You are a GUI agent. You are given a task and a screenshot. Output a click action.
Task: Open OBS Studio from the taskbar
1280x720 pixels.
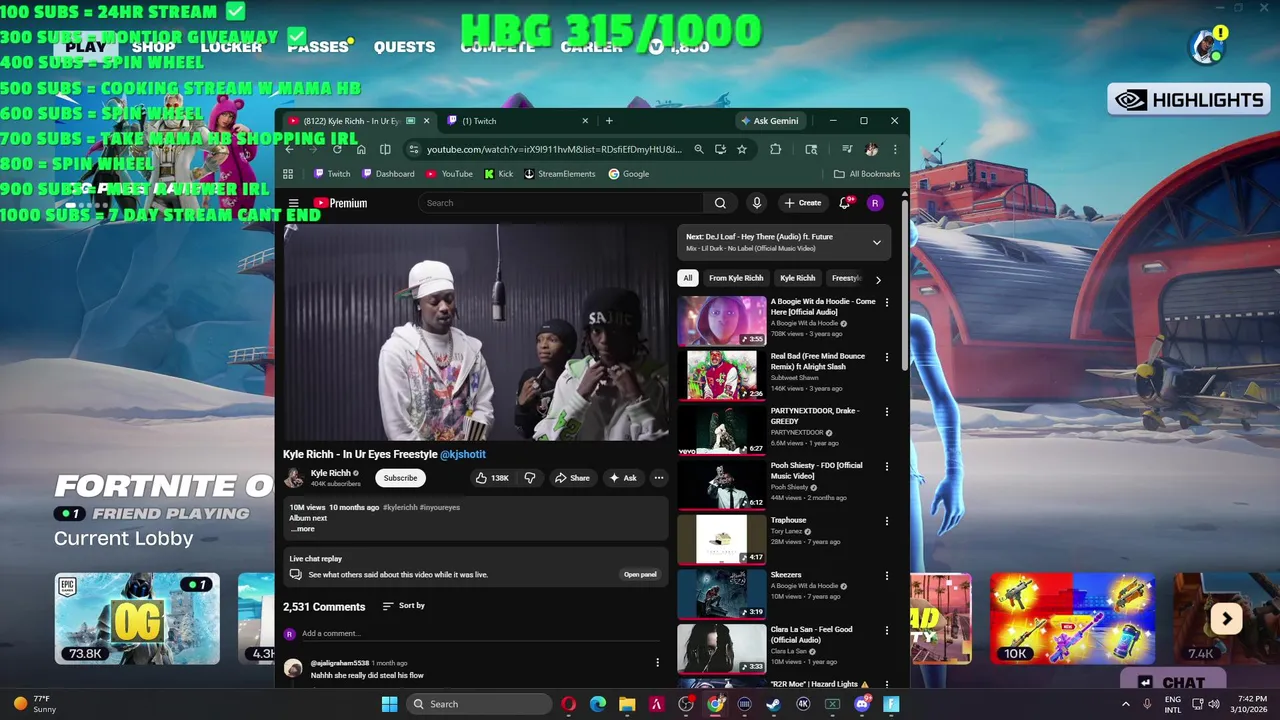pyautogui.click(x=686, y=704)
